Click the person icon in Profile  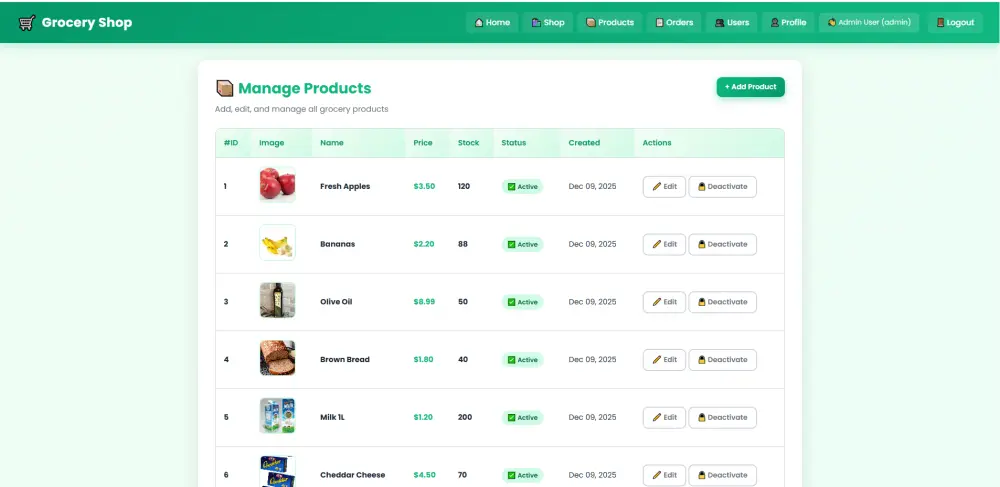775,22
